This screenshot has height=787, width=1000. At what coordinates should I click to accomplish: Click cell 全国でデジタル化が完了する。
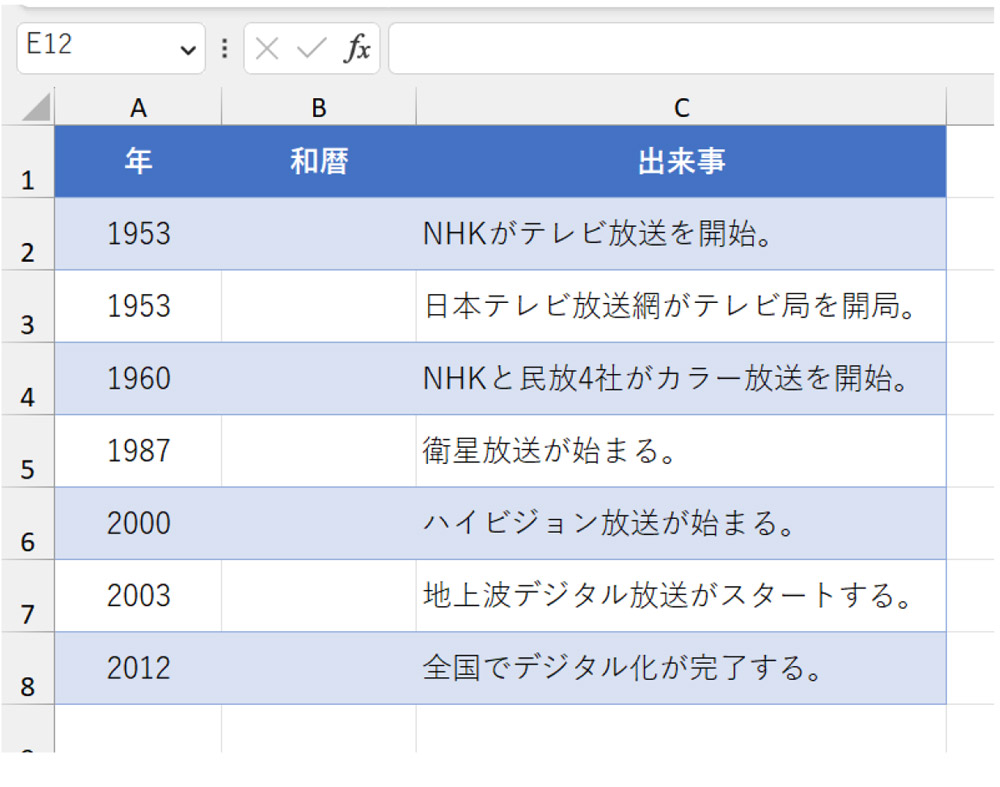[x=681, y=668]
